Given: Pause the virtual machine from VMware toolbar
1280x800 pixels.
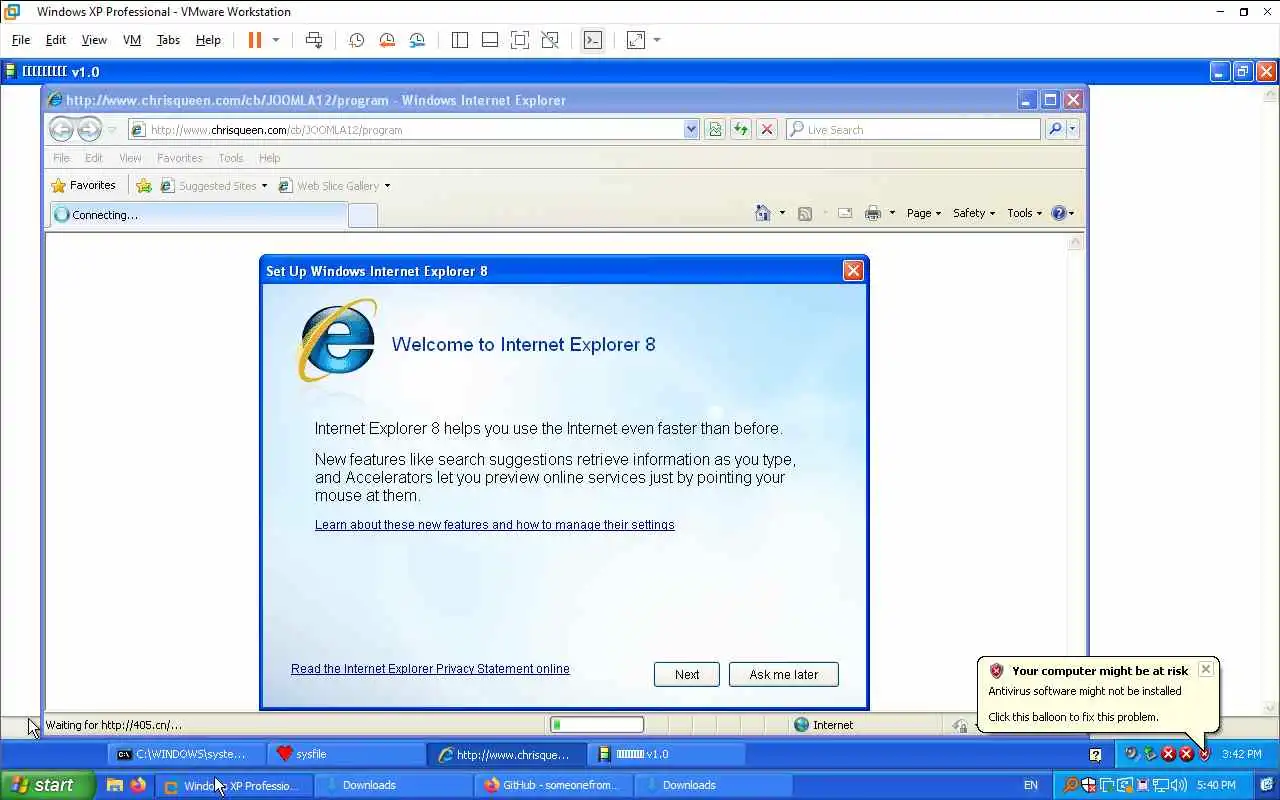Looking at the screenshot, I should [x=254, y=40].
